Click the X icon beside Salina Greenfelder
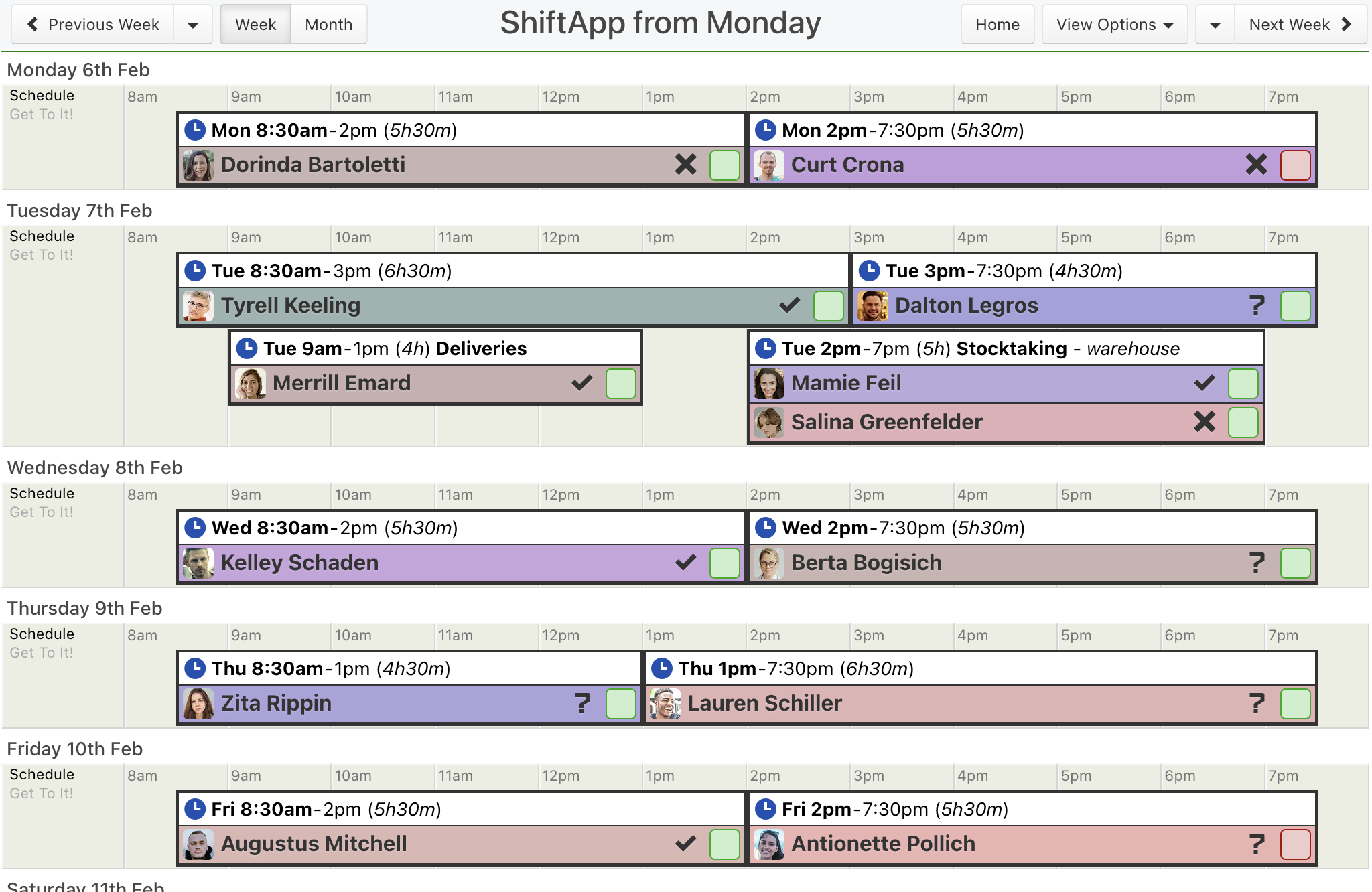This screenshot has width=1372, height=892. [x=1205, y=422]
